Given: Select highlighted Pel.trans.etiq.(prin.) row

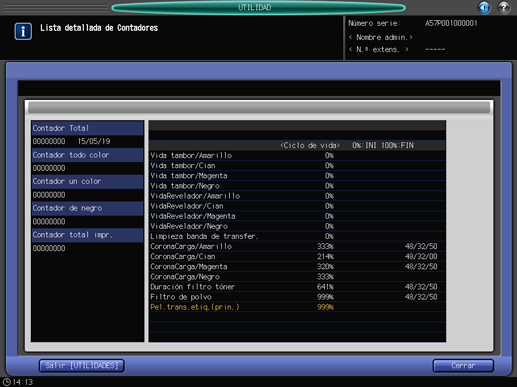Looking at the screenshot, I should [297, 307].
